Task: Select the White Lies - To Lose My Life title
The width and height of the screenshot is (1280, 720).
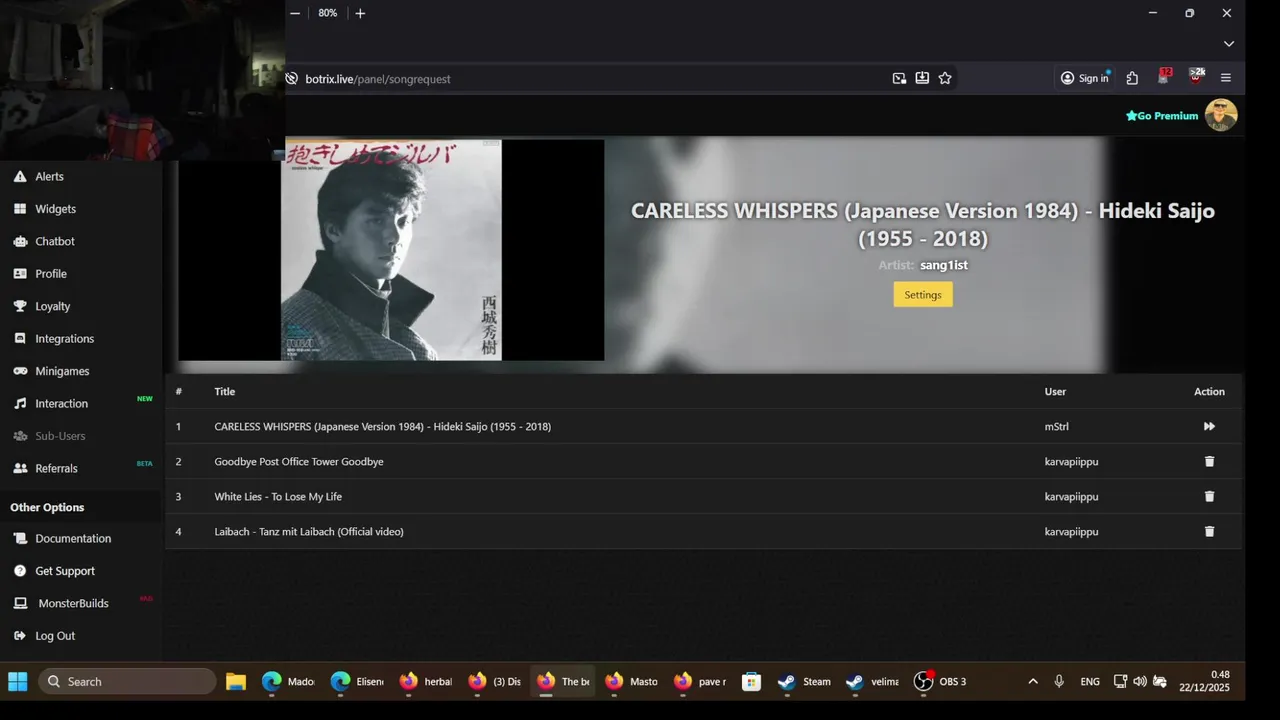Action: click(278, 496)
